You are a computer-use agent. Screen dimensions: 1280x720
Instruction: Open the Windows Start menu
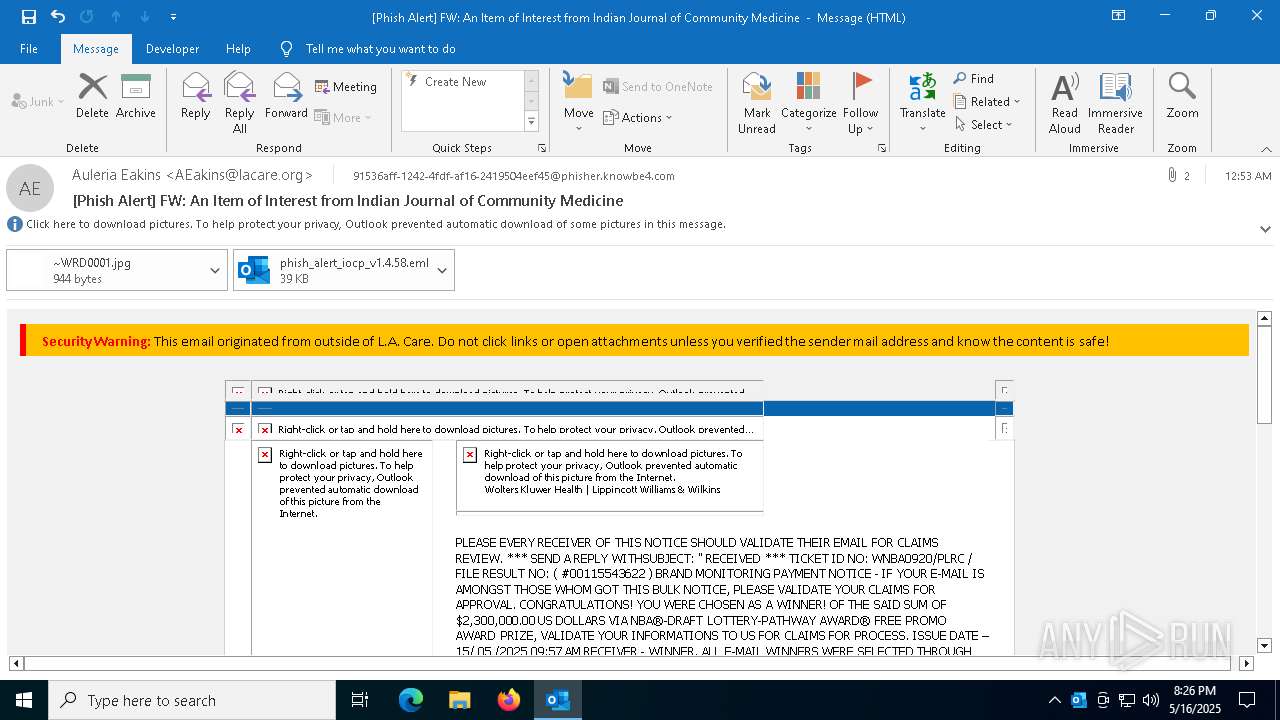(x=23, y=700)
